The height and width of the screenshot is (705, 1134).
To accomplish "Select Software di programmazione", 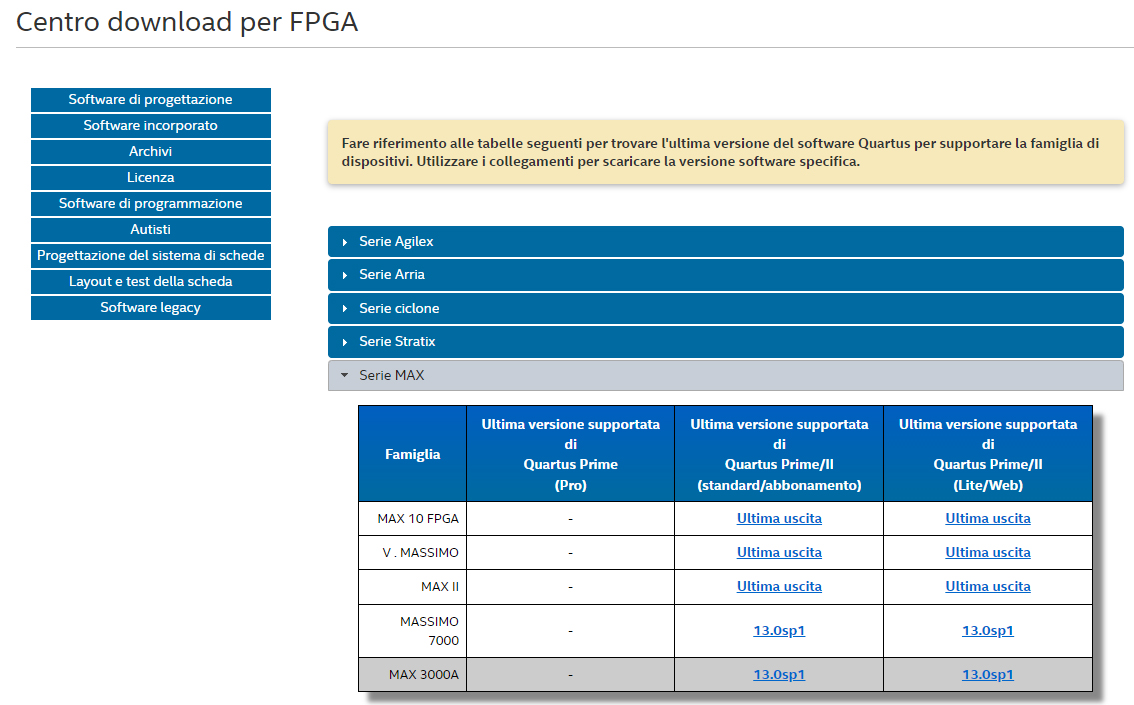I will (151, 204).
